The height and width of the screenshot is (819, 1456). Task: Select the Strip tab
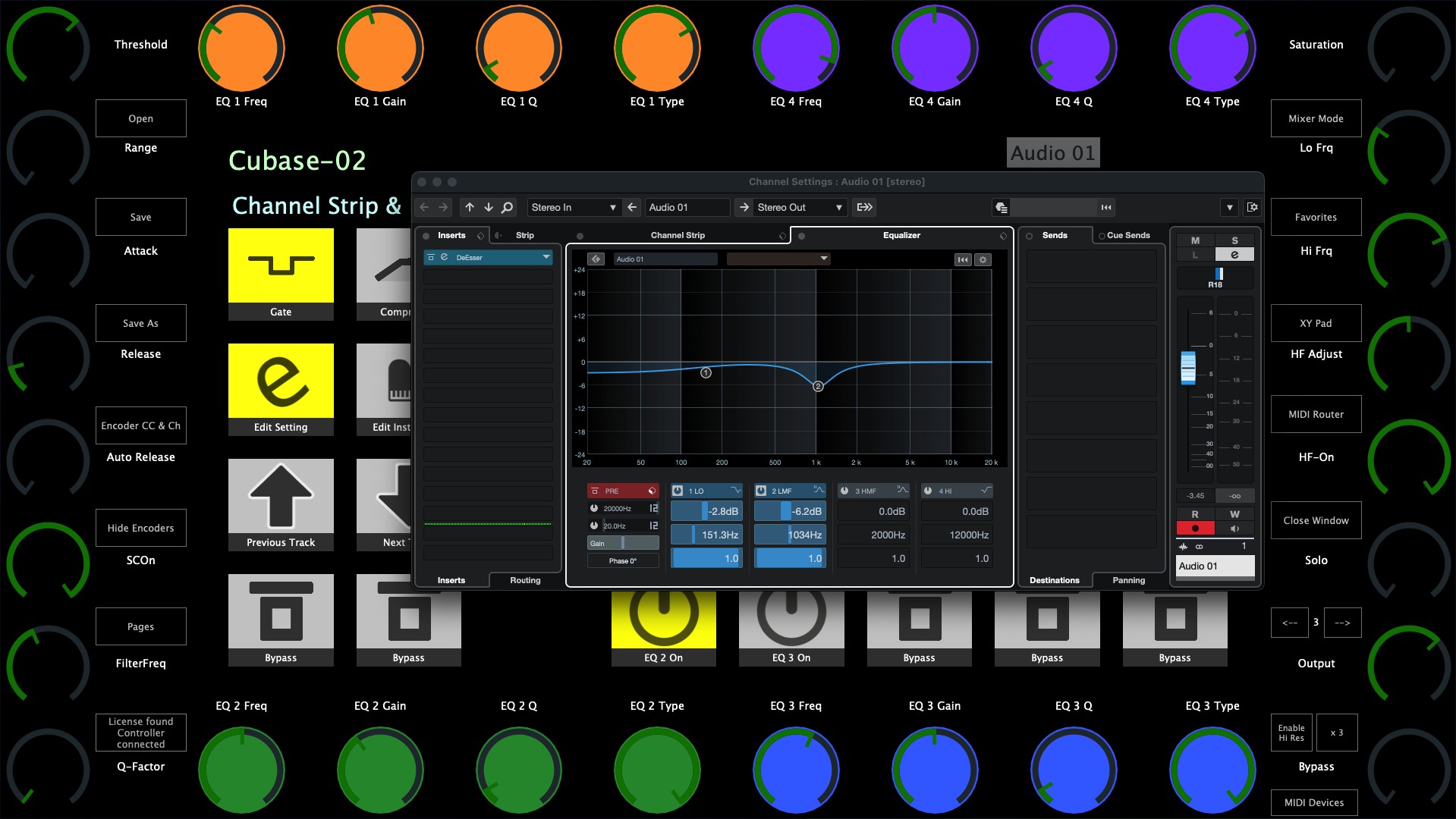(525, 235)
